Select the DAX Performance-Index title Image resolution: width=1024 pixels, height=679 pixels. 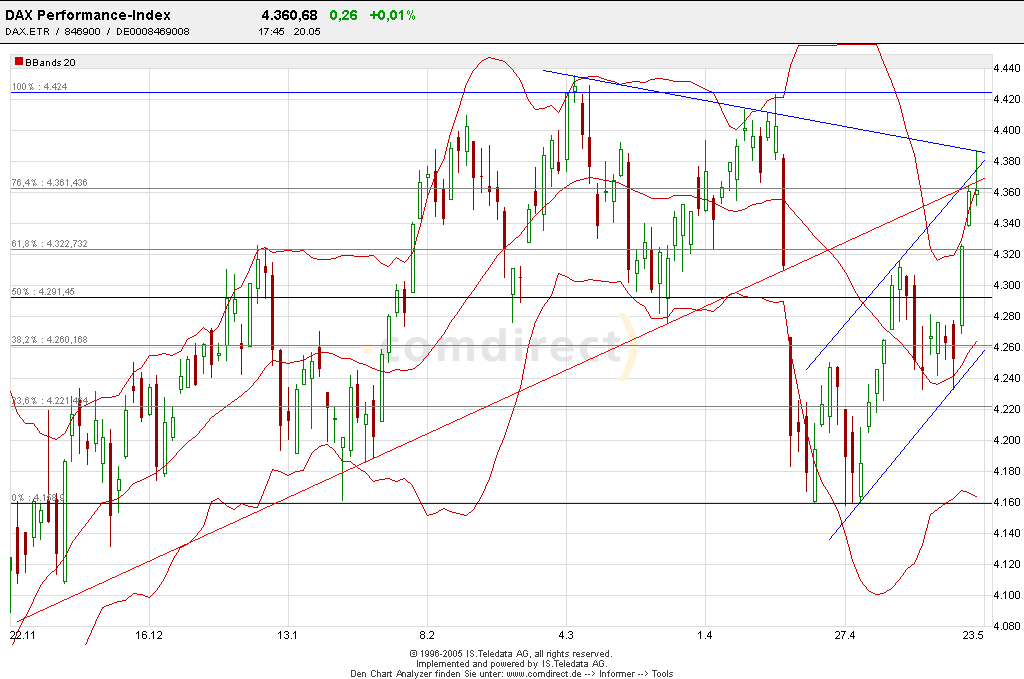pyautogui.click(x=88, y=15)
